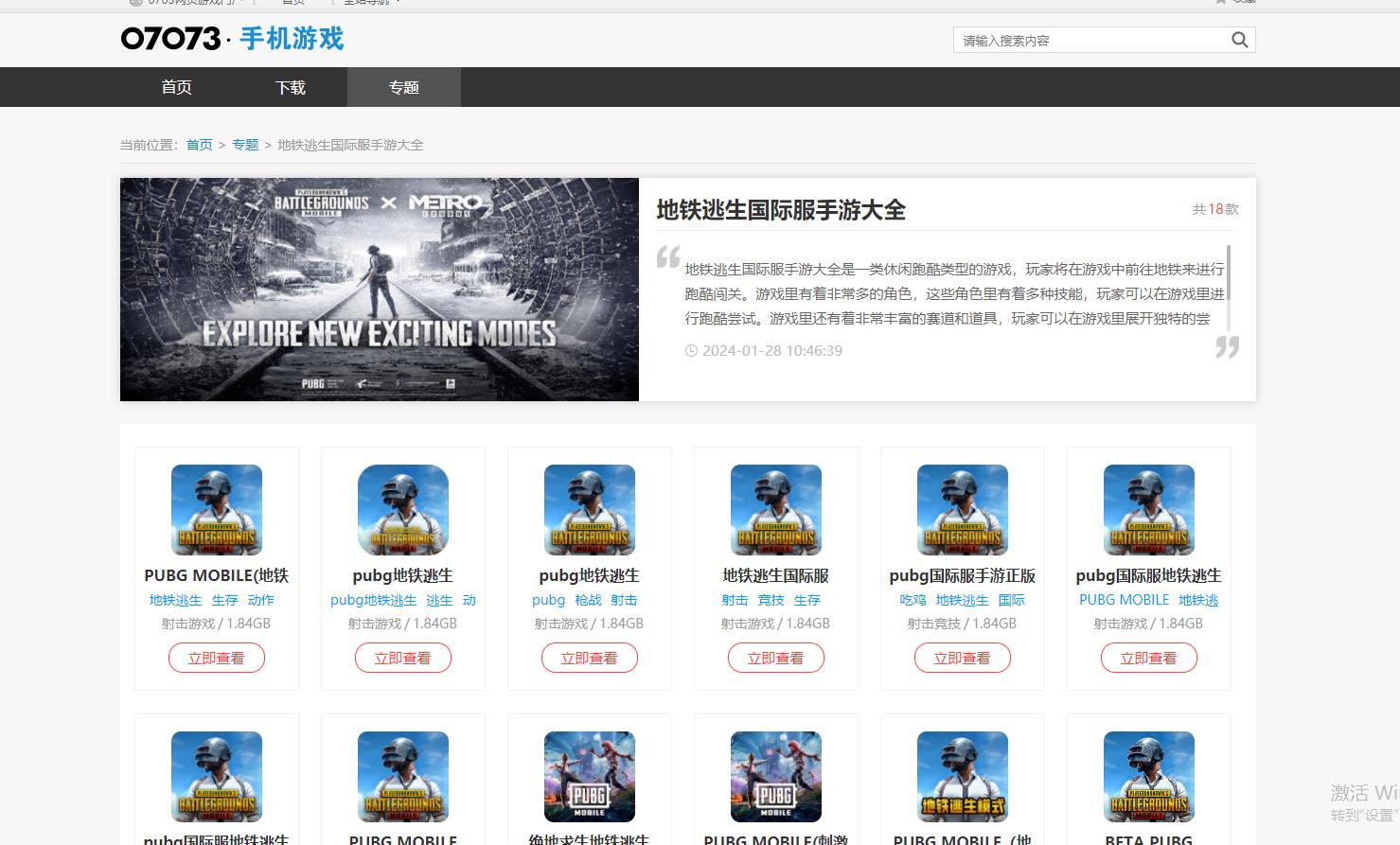Open the PUBG x Metro banner image

[x=379, y=289]
